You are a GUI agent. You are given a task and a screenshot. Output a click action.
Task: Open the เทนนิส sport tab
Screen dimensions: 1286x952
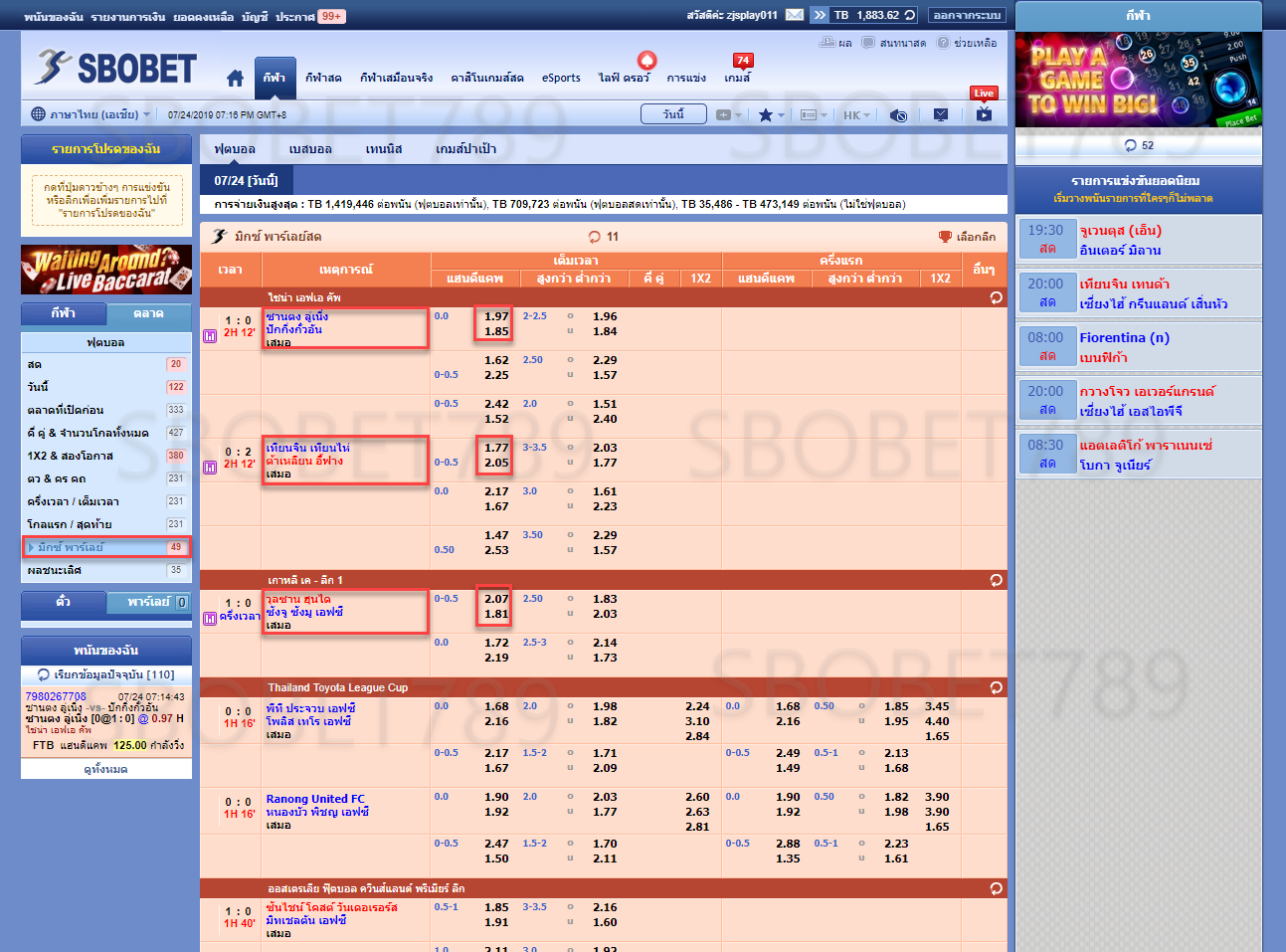pyautogui.click(x=383, y=149)
